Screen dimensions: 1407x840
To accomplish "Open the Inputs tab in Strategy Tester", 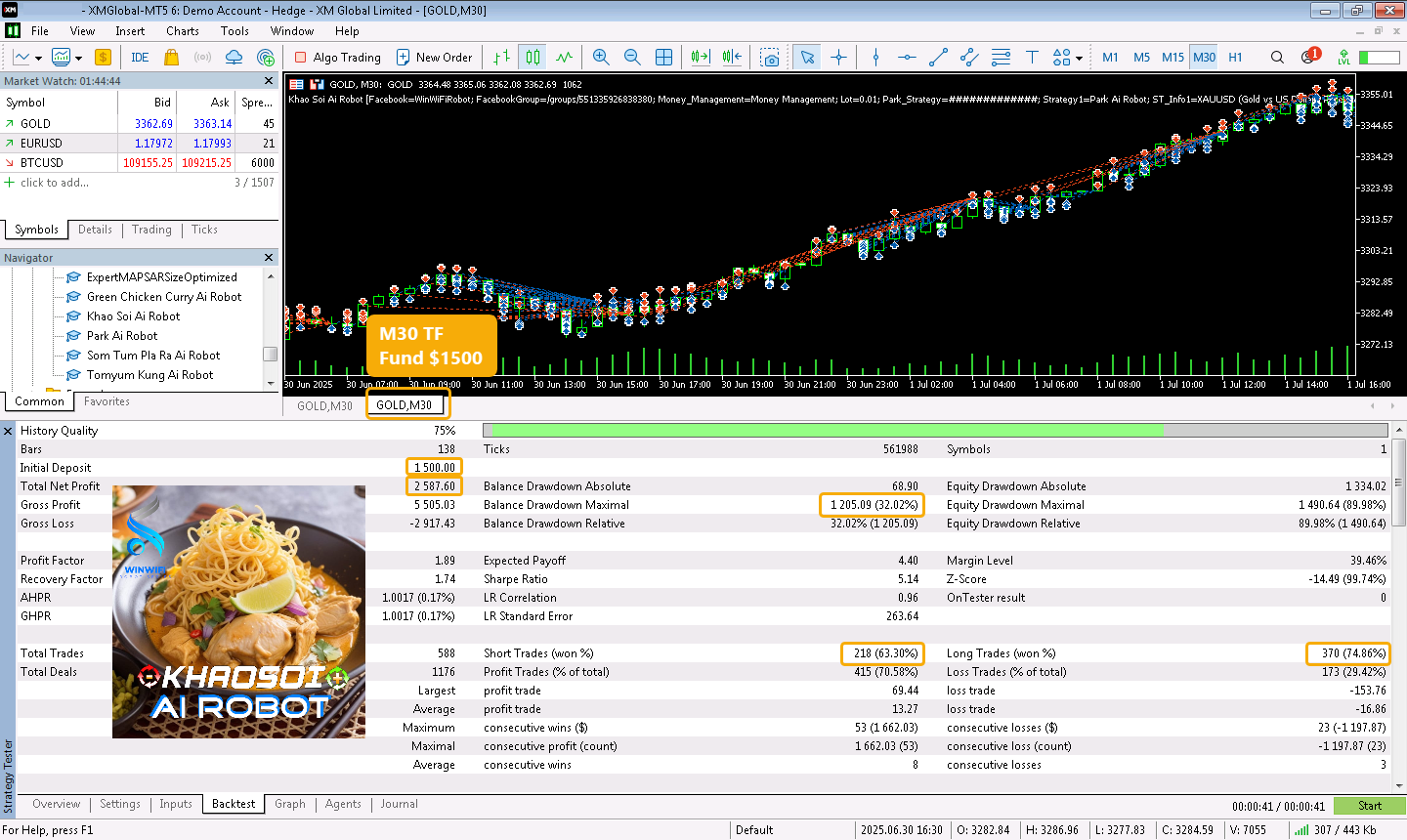I will pyautogui.click(x=176, y=804).
